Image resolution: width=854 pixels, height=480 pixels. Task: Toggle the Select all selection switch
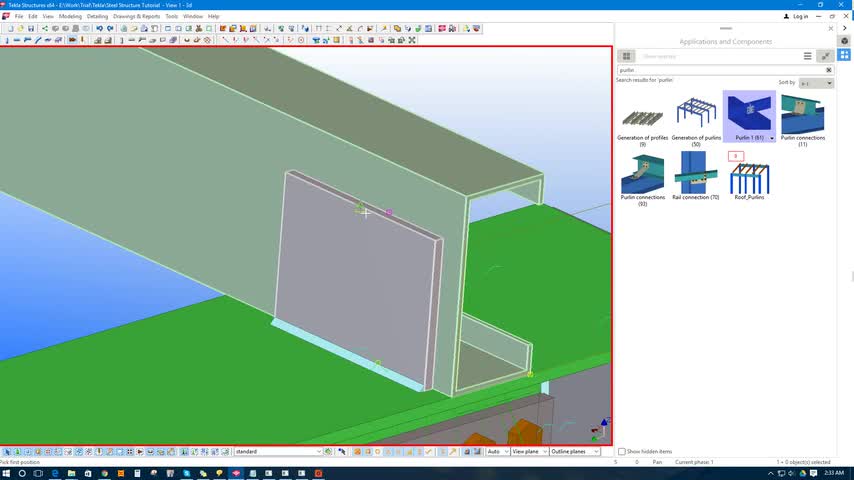pos(7,451)
